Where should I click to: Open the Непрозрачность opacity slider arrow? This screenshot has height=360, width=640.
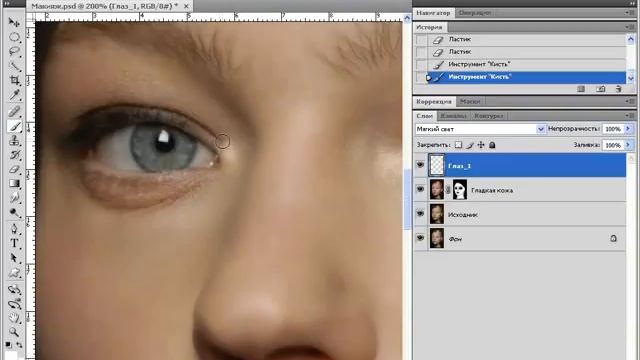628,129
